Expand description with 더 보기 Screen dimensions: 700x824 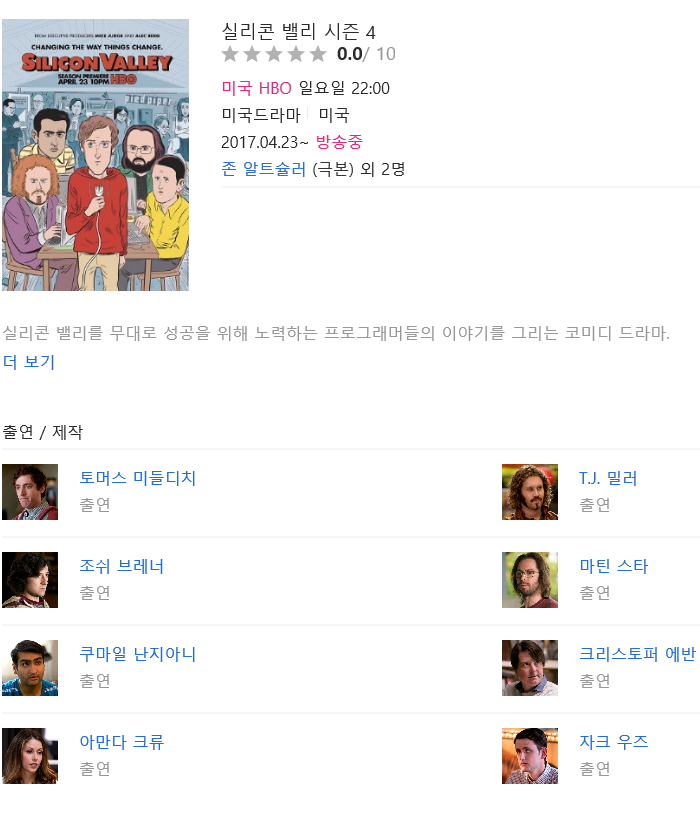tap(29, 362)
